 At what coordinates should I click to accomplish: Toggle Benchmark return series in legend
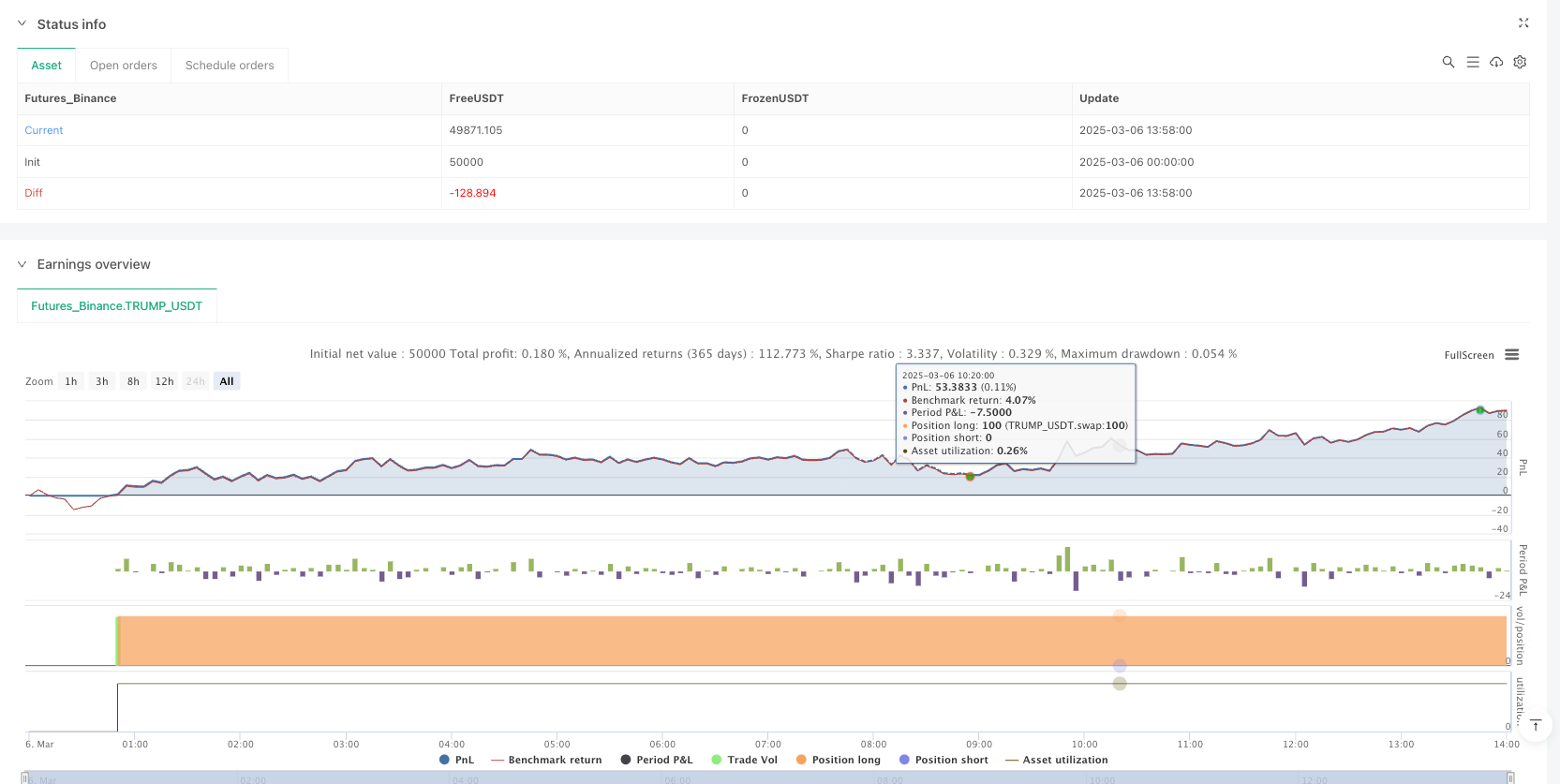click(x=546, y=760)
